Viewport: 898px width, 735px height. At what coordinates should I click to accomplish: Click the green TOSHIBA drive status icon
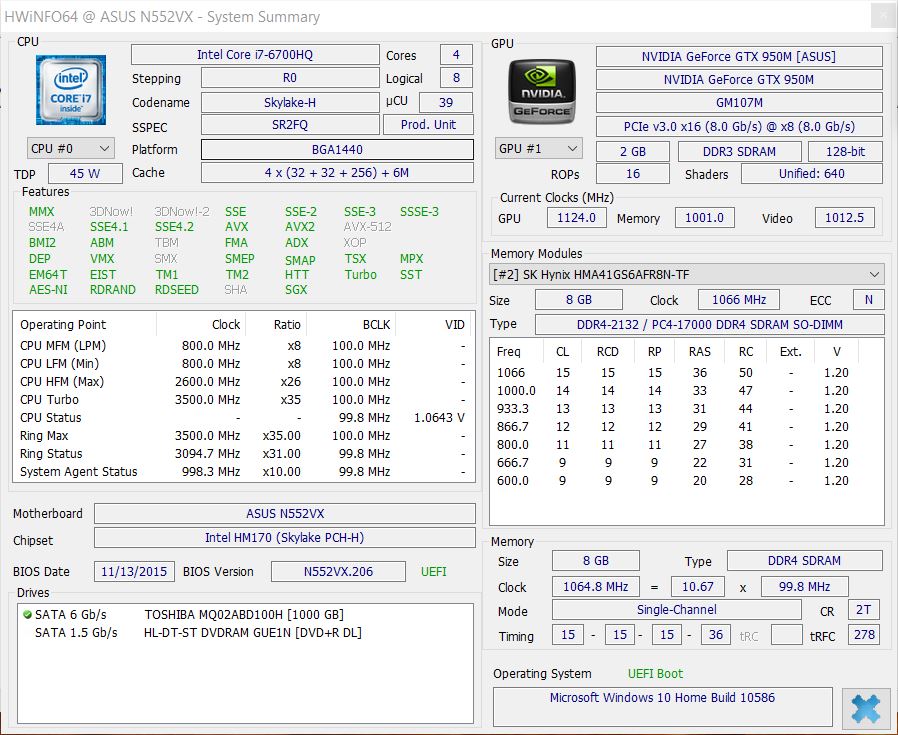pos(27,614)
